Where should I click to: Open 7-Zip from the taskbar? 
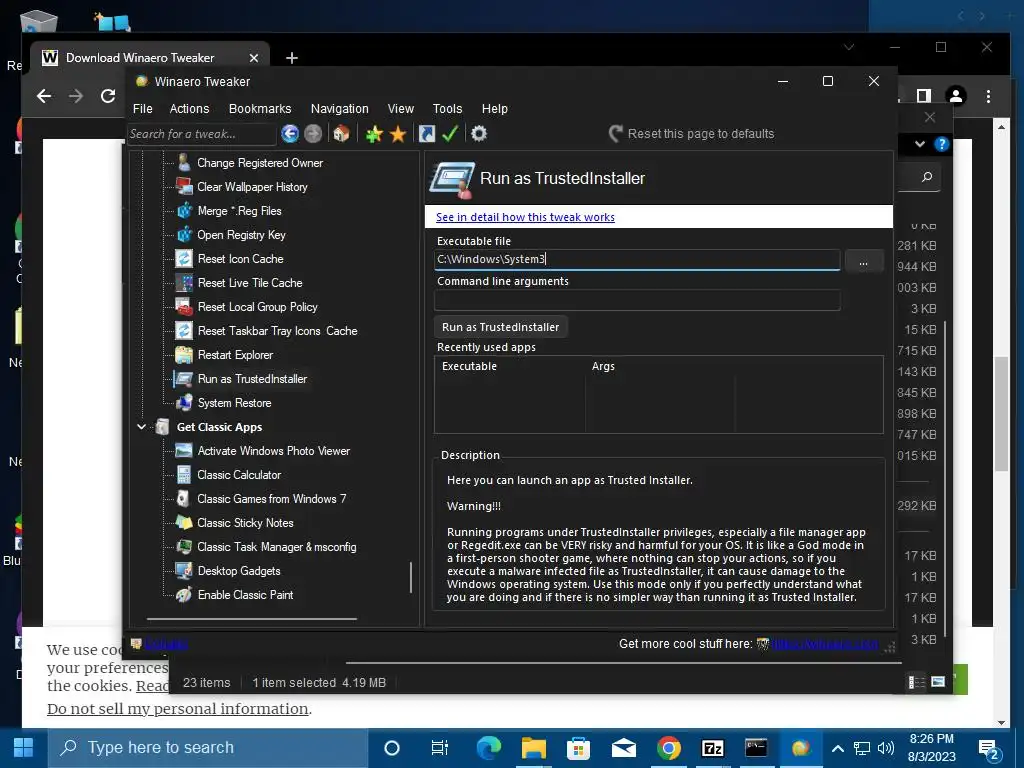point(712,748)
